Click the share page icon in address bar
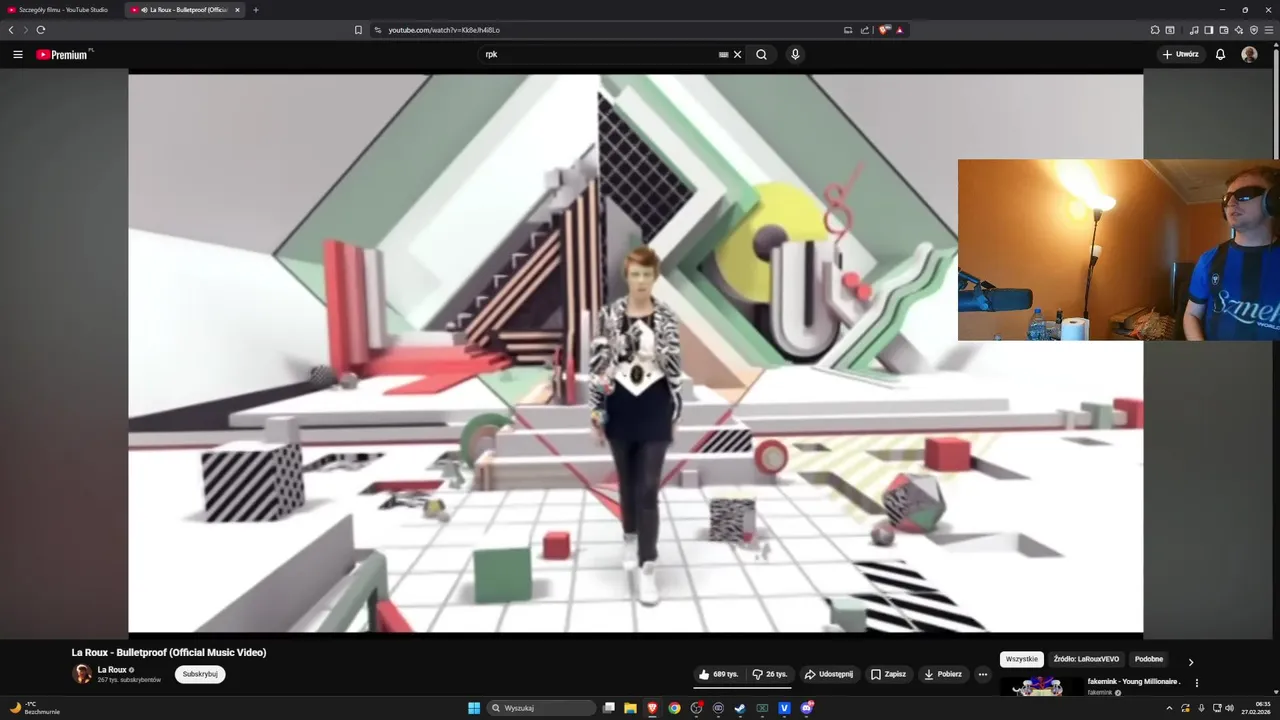 click(x=865, y=30)
